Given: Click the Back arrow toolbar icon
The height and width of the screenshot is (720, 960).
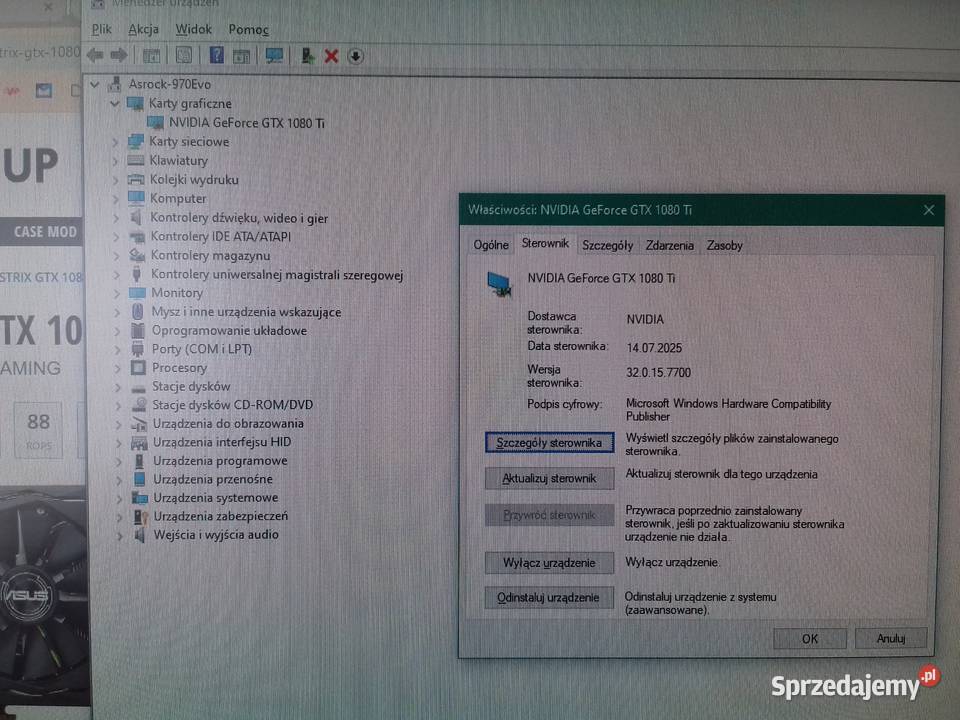Looking at the screenshot, I should [95, 56].
